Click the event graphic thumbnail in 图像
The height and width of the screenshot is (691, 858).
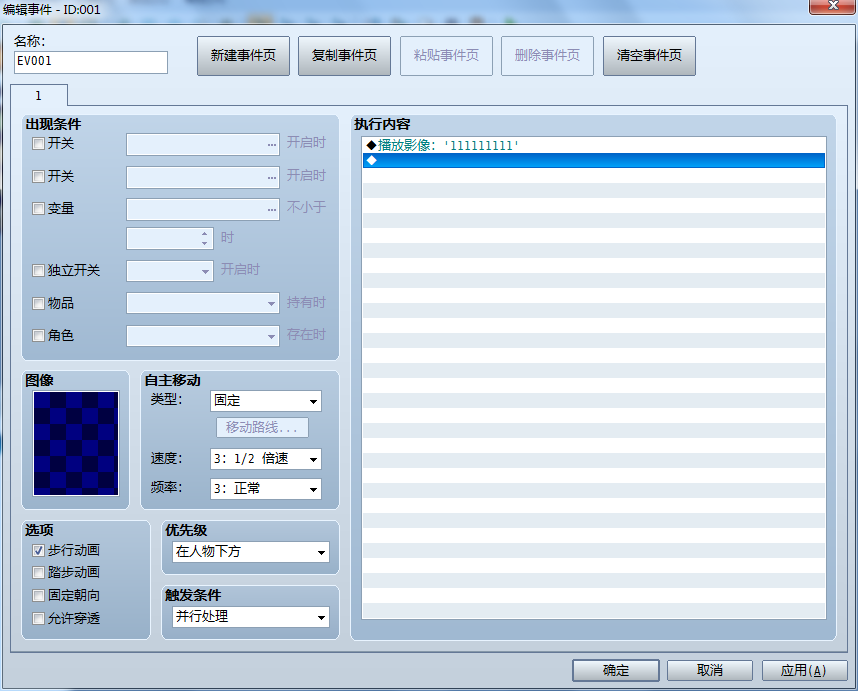point(76,444)
